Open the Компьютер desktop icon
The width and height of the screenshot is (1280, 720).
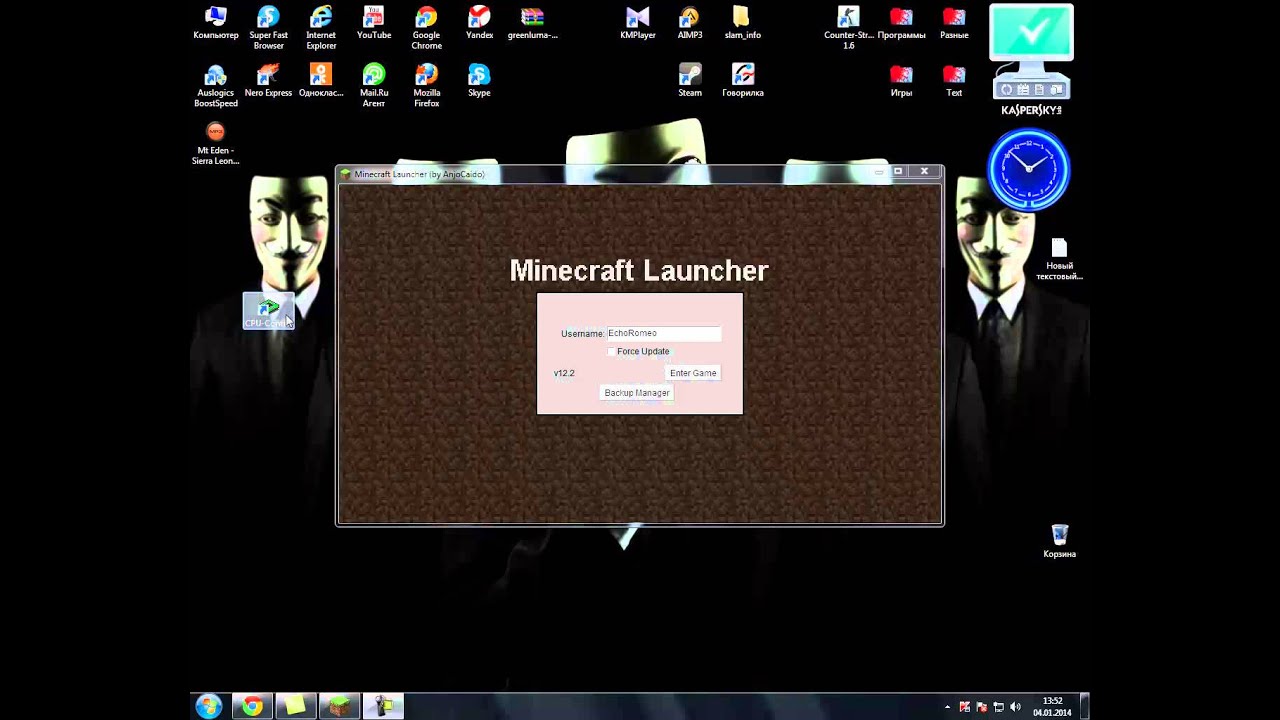pos(215,23)
